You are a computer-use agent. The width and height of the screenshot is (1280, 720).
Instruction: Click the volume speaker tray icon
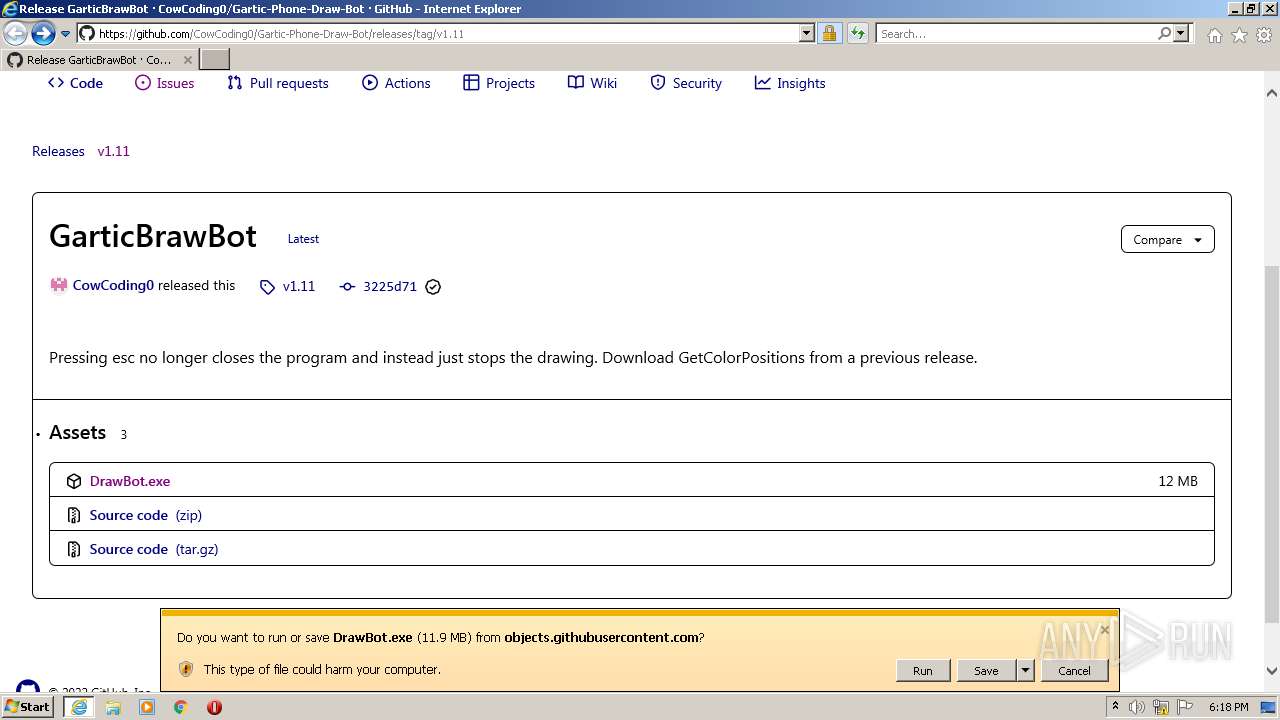1137,707
